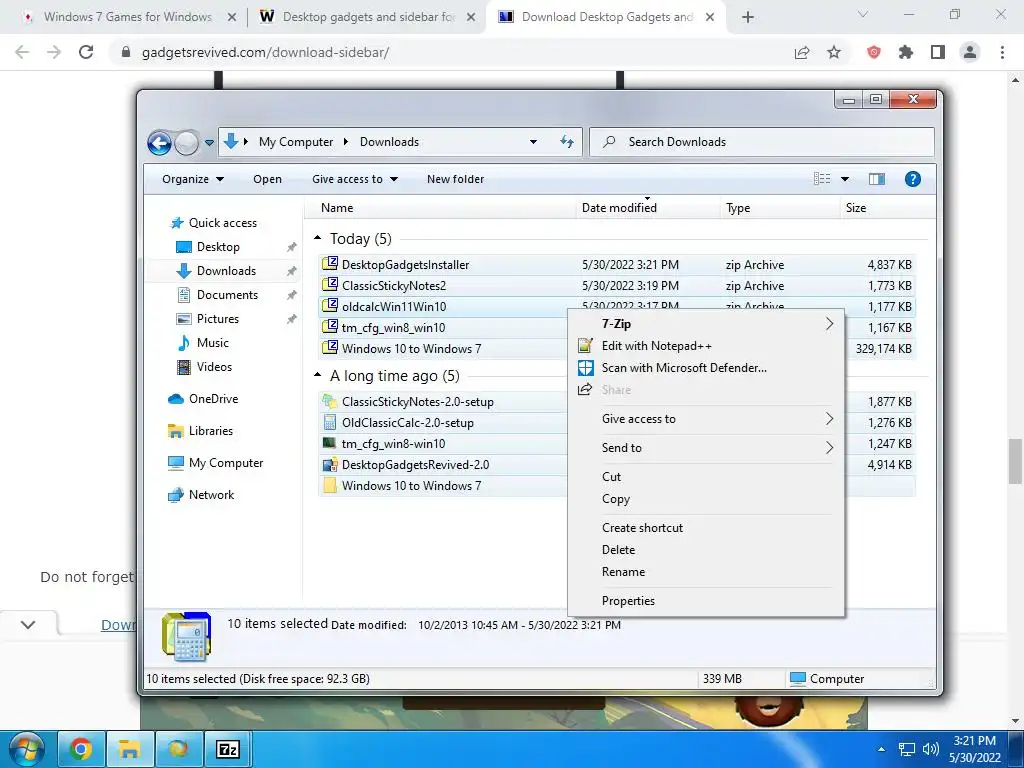1024x768 pixels.
Task: Click the Windows 10 to Windows 7 folder icon
Action: (330, 485)
